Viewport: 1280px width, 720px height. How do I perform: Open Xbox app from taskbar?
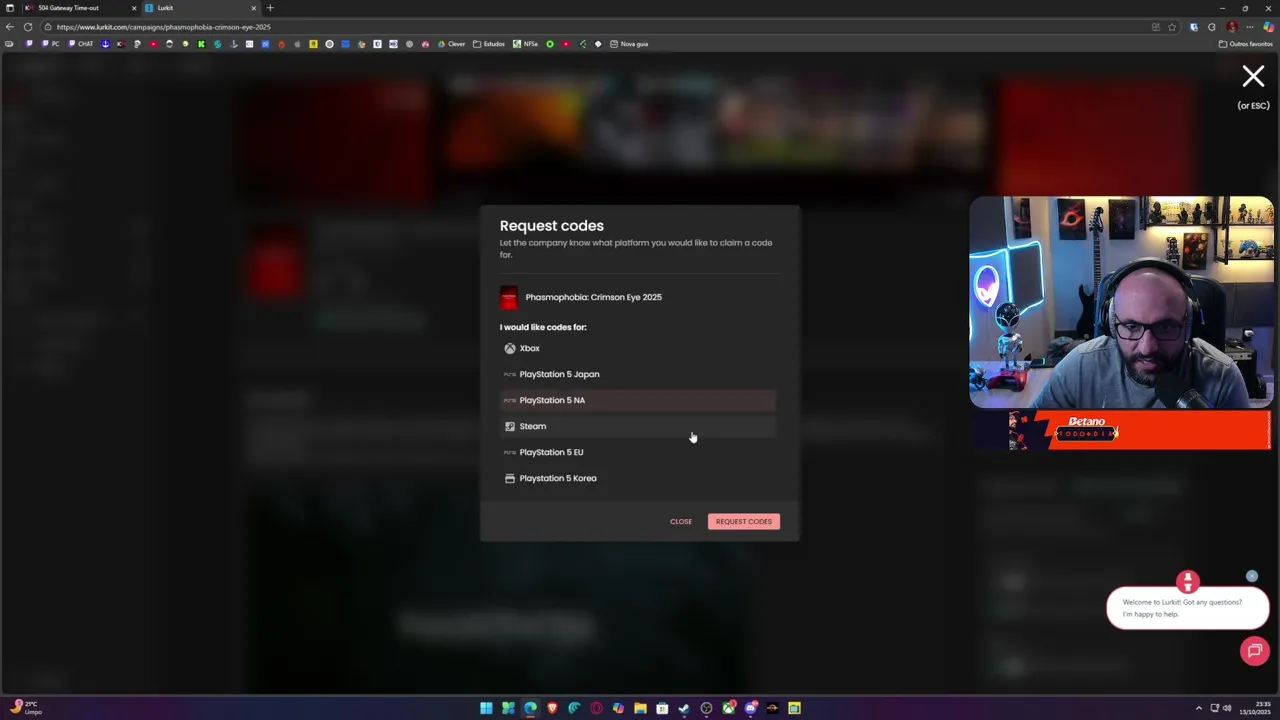pos(729,708)
